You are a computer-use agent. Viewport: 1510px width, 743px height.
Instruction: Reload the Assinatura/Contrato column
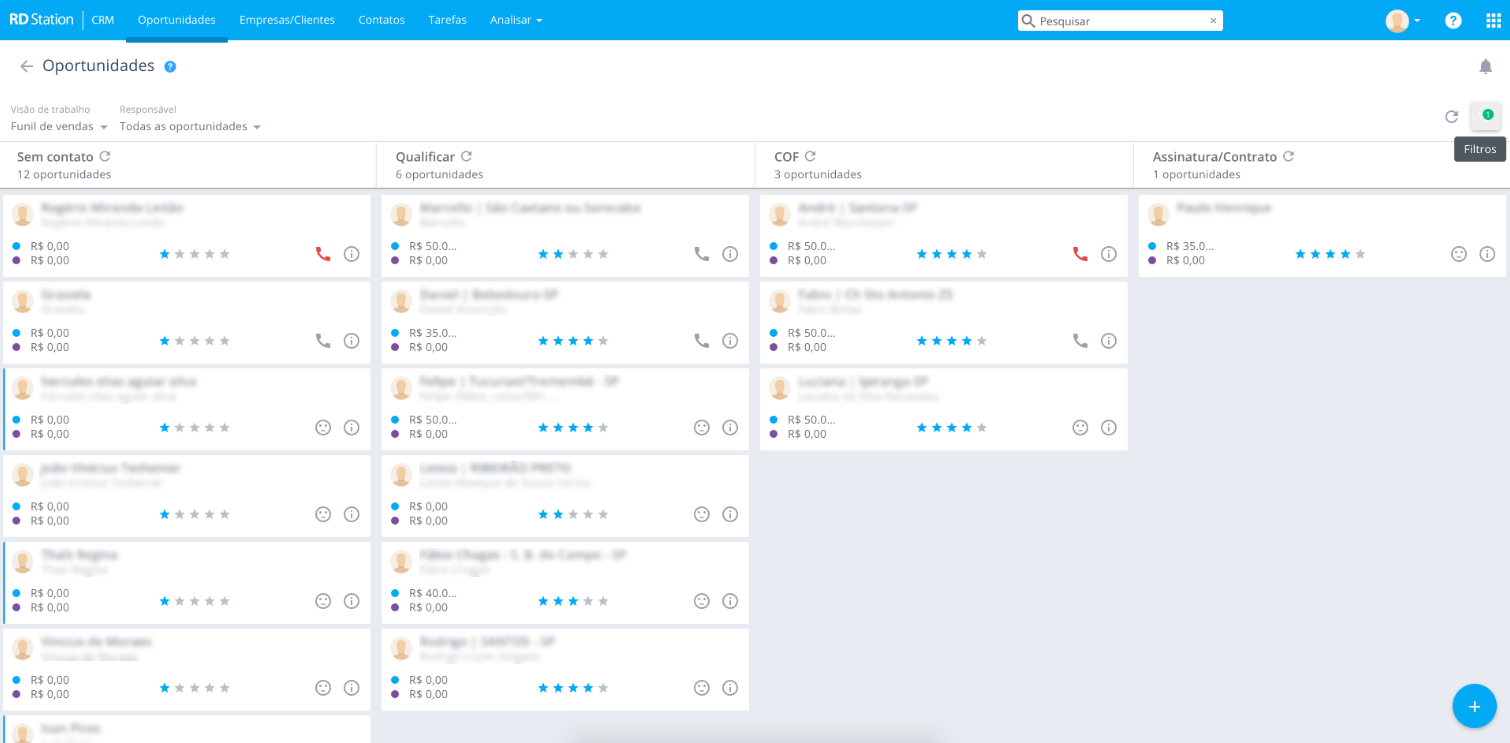(x=1288, y=156)
